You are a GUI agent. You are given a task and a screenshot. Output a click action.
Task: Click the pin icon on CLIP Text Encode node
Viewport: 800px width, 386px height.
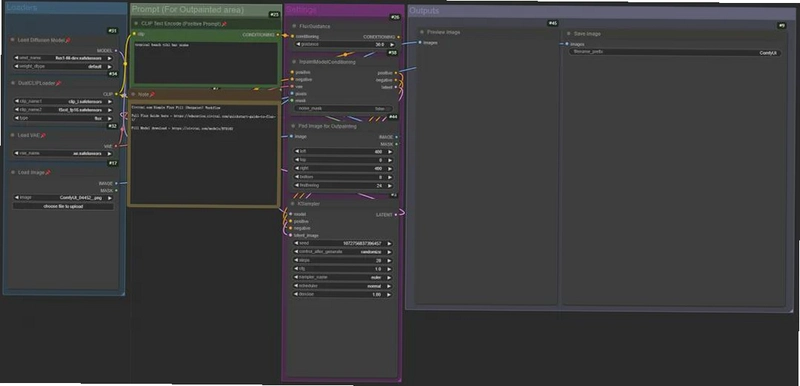coord(224,24)
